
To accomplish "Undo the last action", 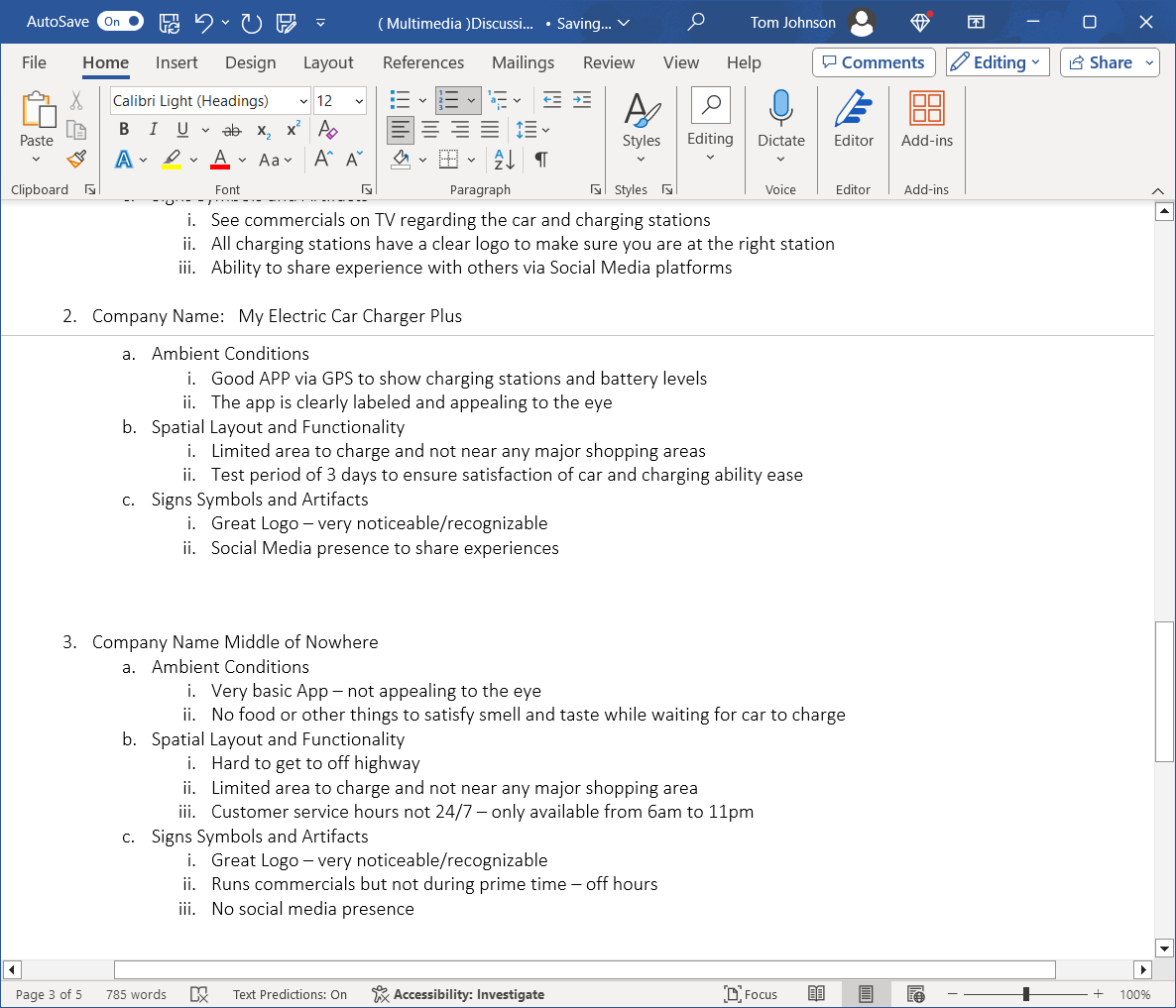I will (203, 23).
